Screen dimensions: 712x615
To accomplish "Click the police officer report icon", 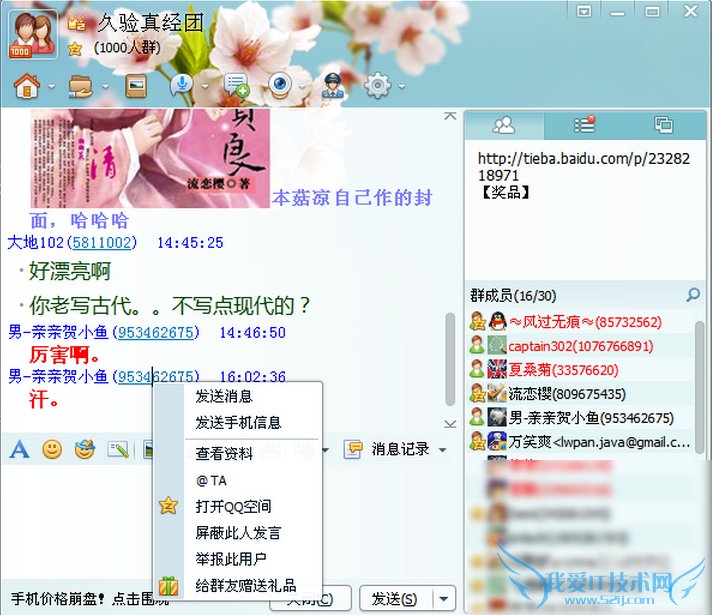I will pyautogui.click(x=334, y=85).
